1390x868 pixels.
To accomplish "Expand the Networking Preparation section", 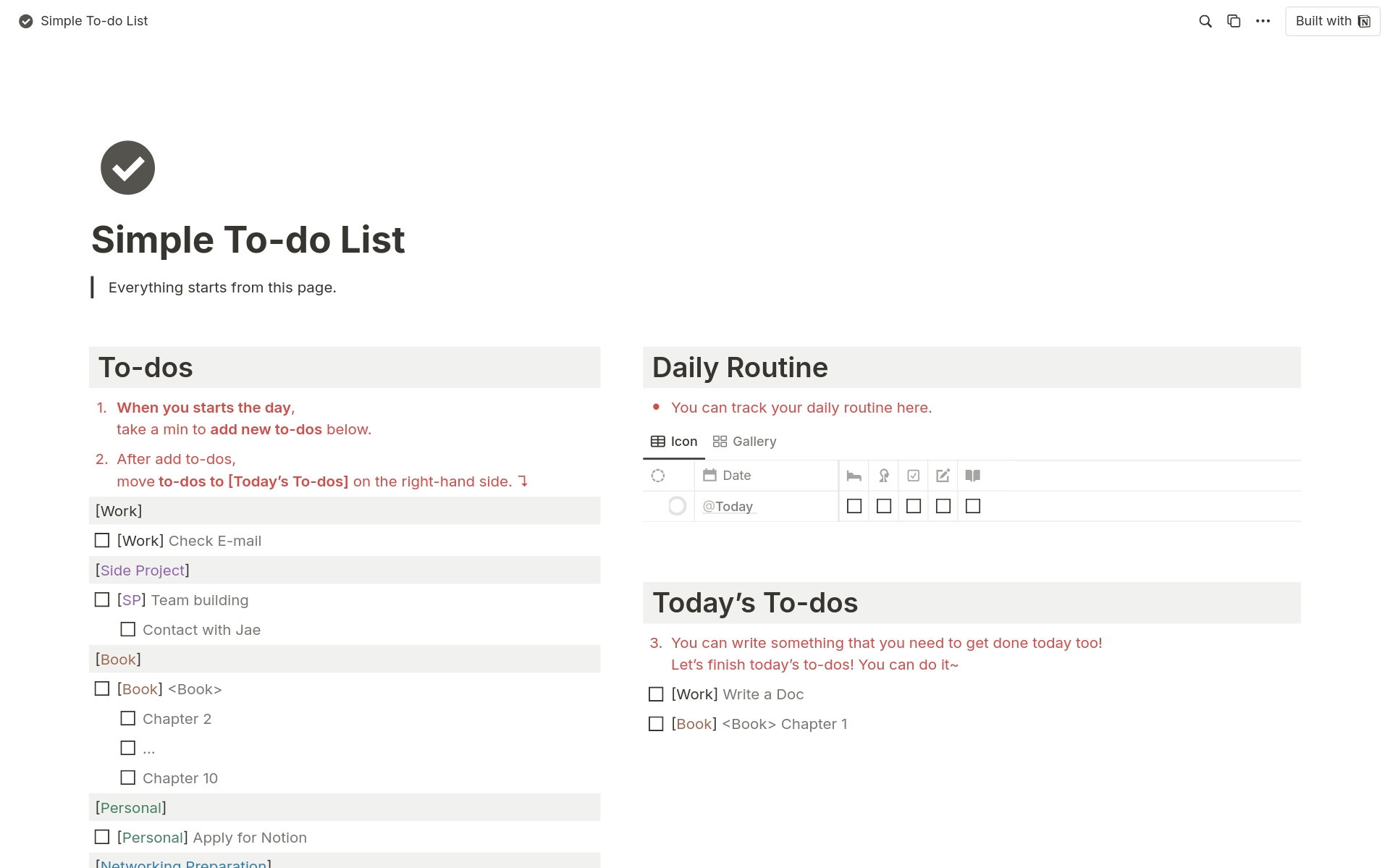I will tap(184, 862).
